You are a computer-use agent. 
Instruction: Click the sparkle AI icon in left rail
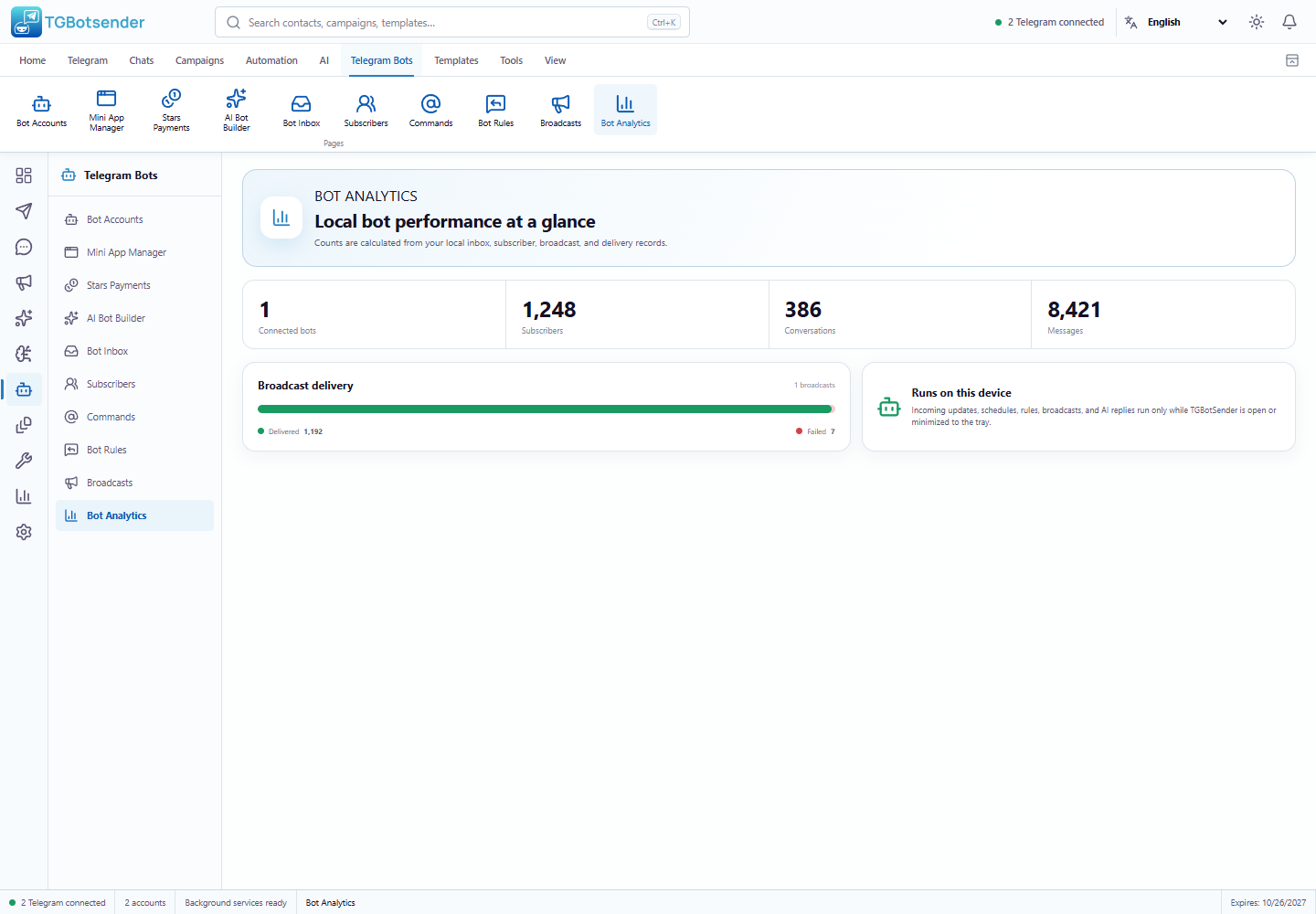pos(24,318)
